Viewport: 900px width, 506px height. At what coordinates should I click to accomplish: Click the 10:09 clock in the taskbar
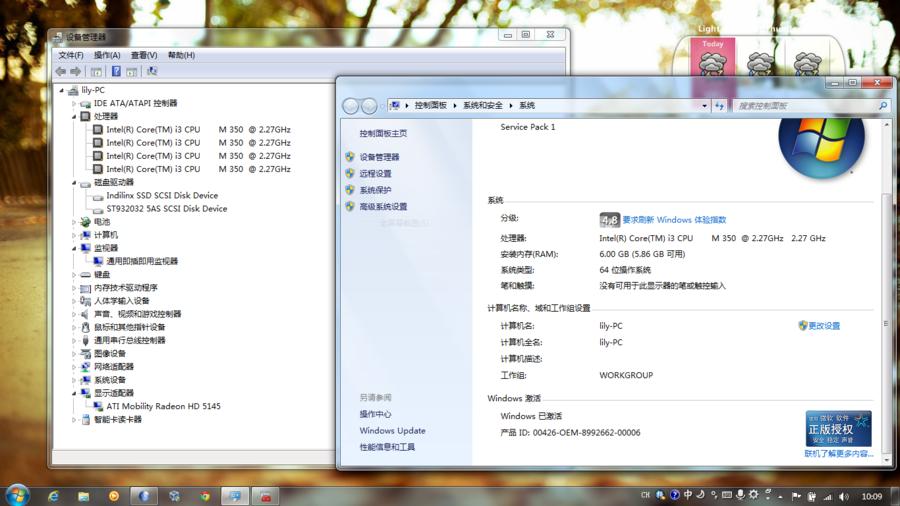click(x=871, y=496)
